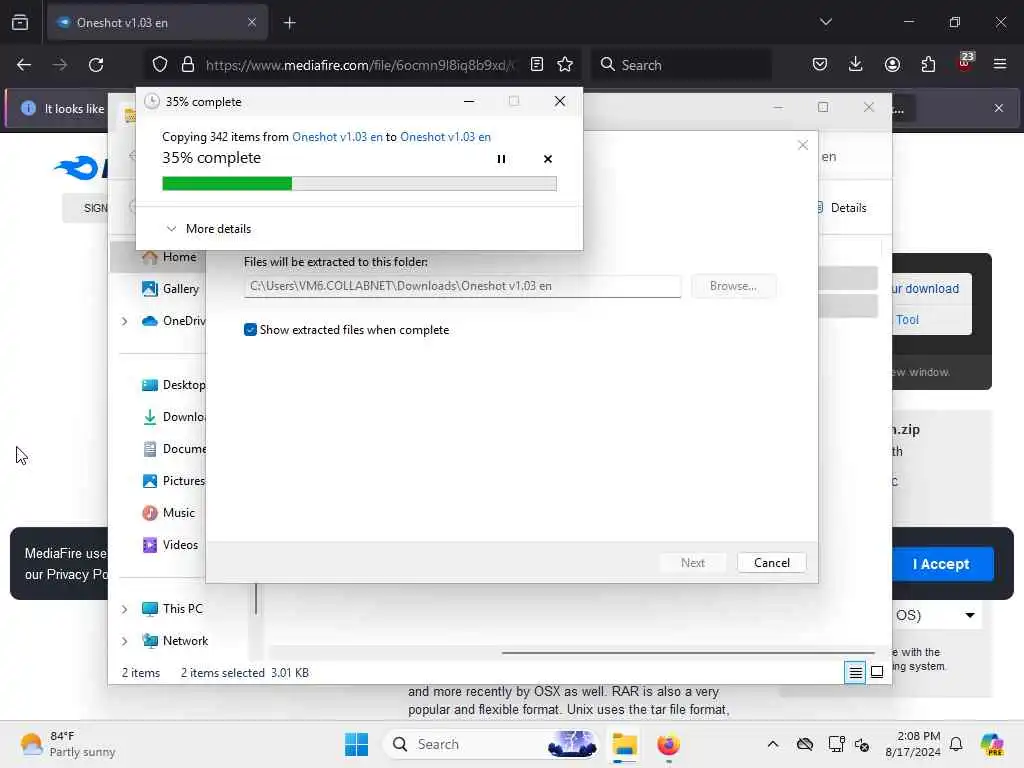Expand More details in copy dialog
Image resolution: width=1024 pixels, height=768 pixels.
[209, 229]
